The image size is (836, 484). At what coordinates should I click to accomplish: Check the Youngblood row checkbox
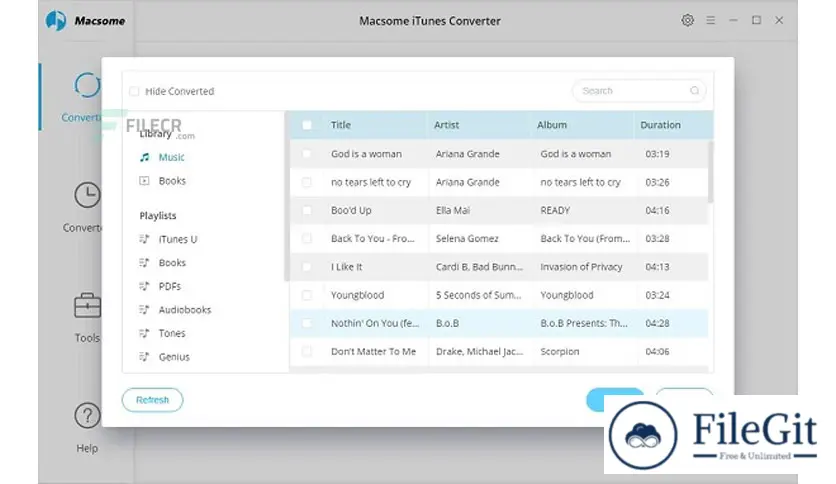307,295
